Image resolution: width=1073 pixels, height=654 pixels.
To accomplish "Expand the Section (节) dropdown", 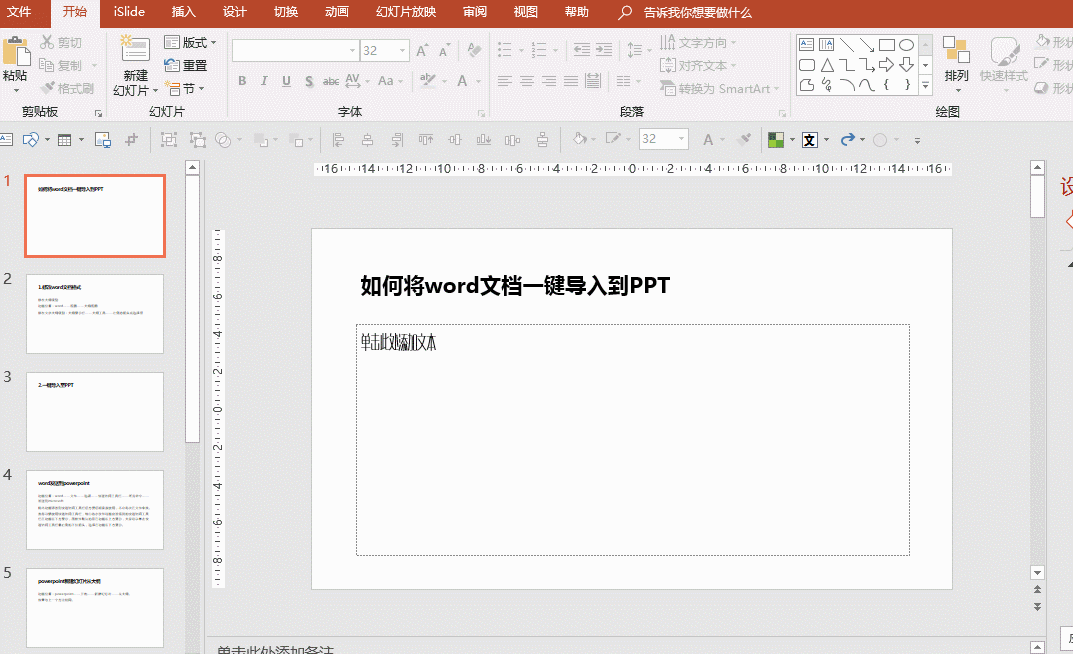I will [x=185, y=89].
